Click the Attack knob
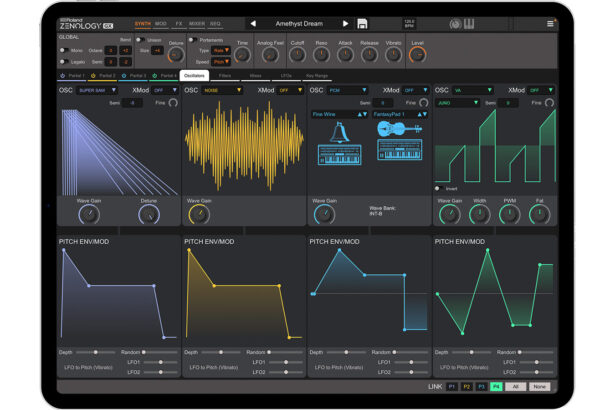 pos(345,55)
